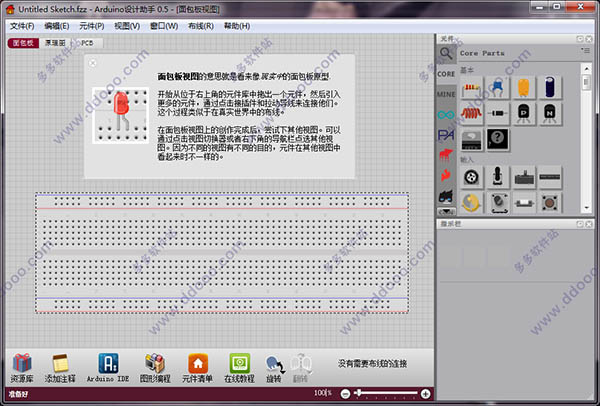Select the yellow dial potentiometer part
The width and height of the screenshot is (600, 406).
point(471,203)
